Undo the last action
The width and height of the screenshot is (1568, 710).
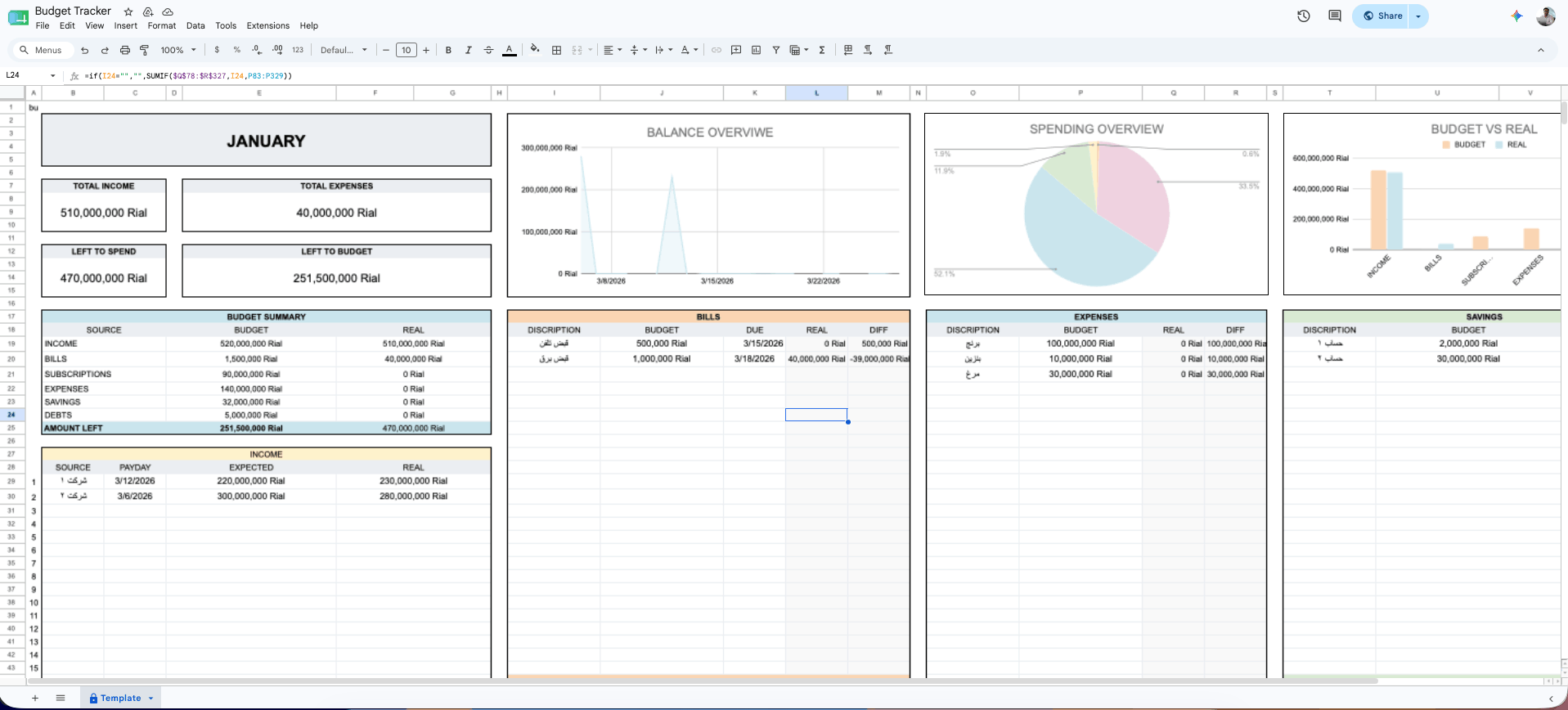point(84,50)
